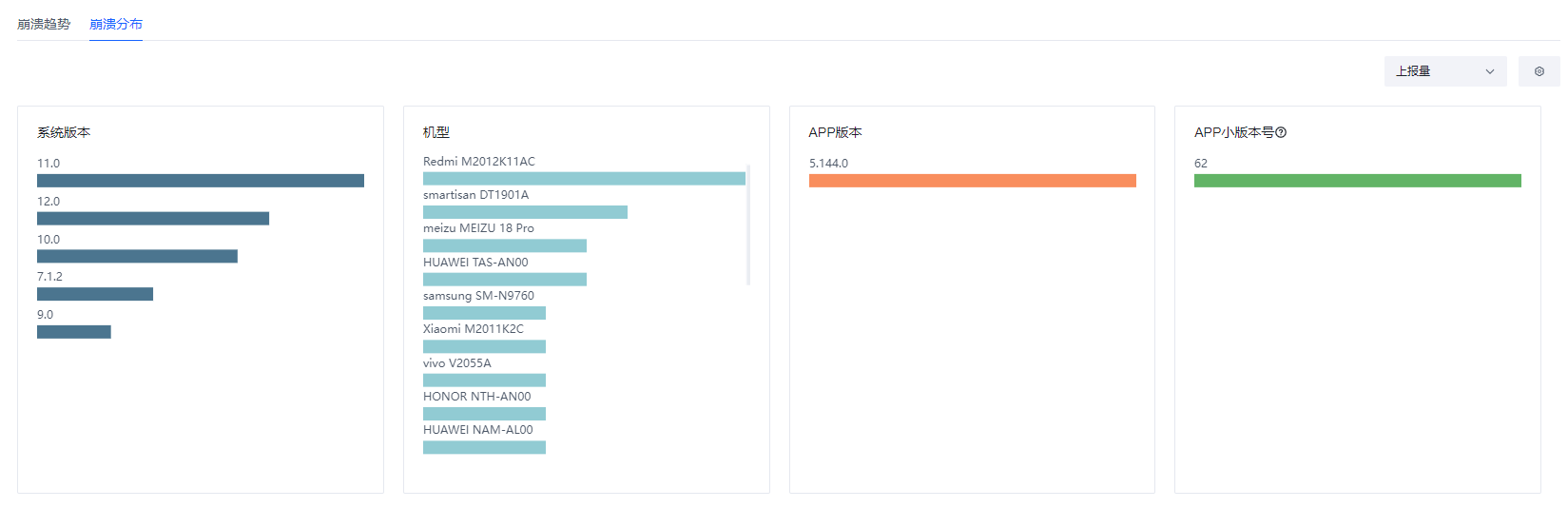Viewport: 1568px width, 508px height.
Task: Click the green bar for build 62
Action: [x=1357, y=181]
